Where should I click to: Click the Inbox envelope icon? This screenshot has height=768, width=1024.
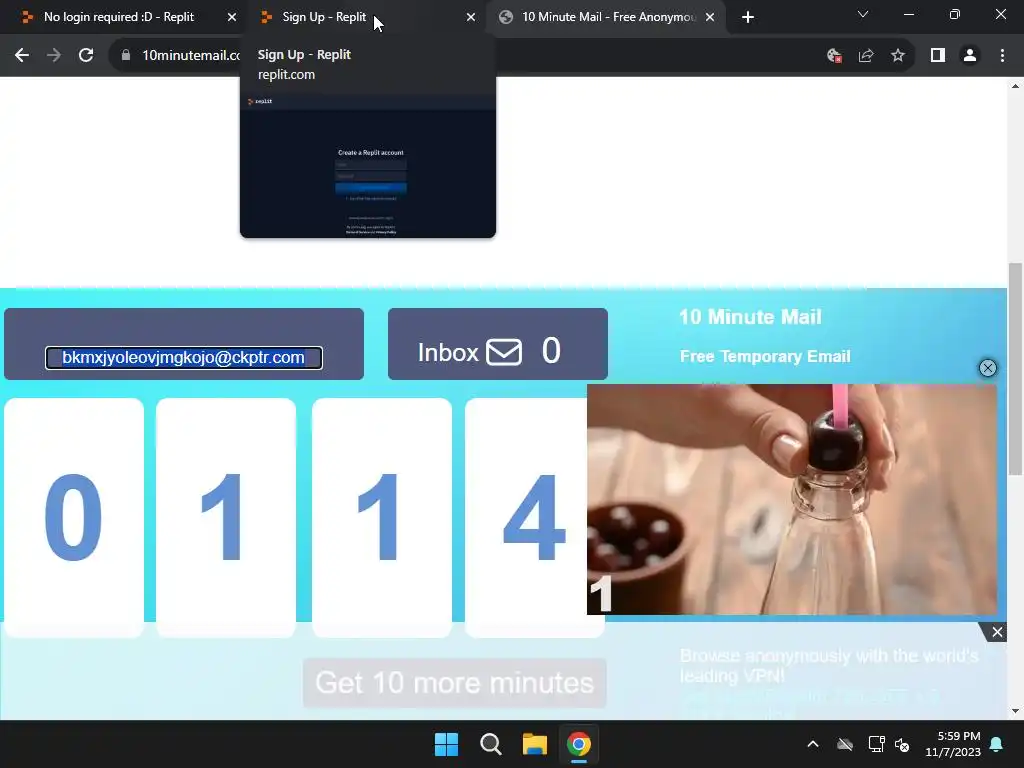coord(504,352)
